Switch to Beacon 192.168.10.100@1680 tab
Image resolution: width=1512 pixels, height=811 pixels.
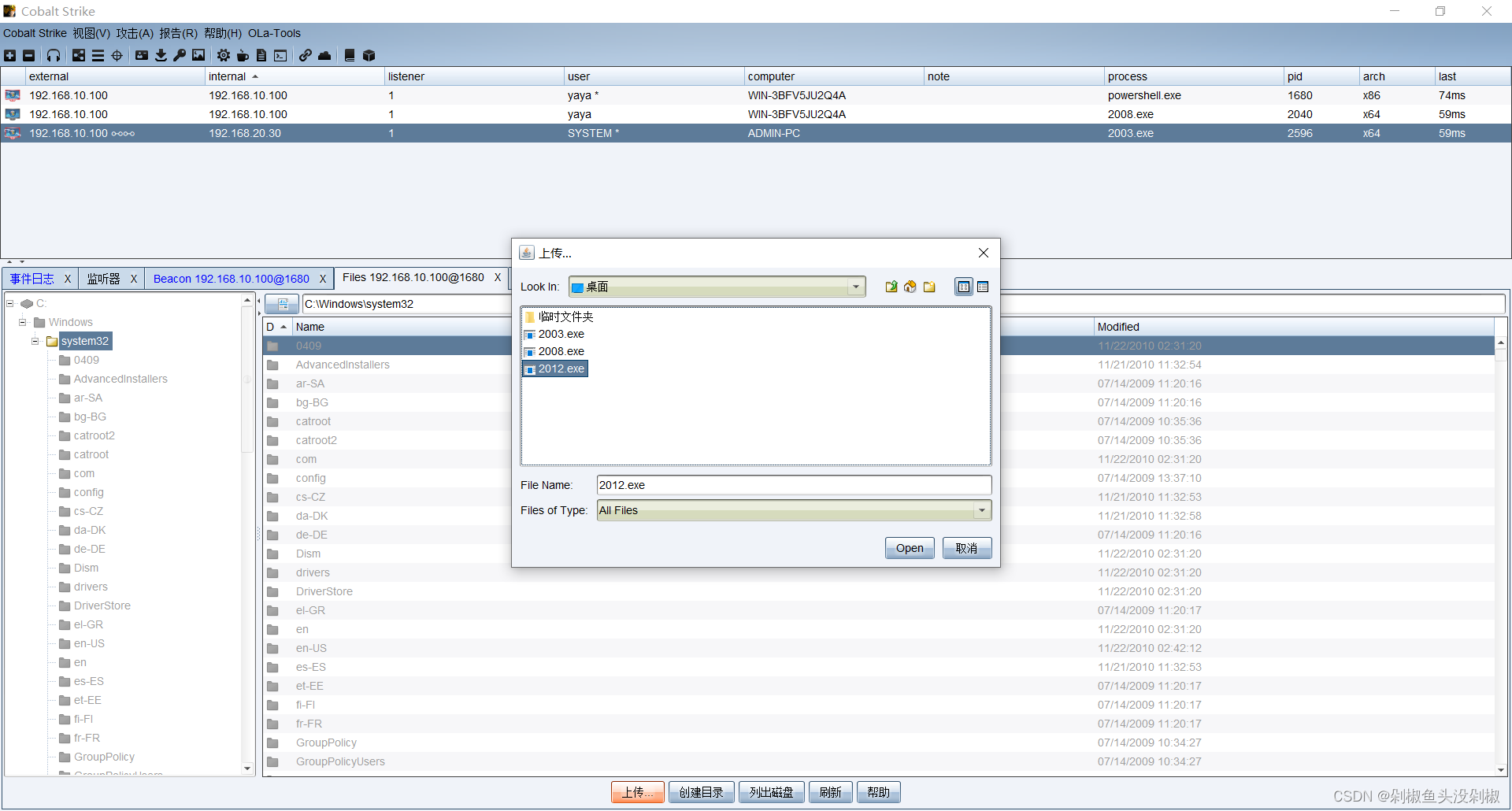tap(231, 279)
